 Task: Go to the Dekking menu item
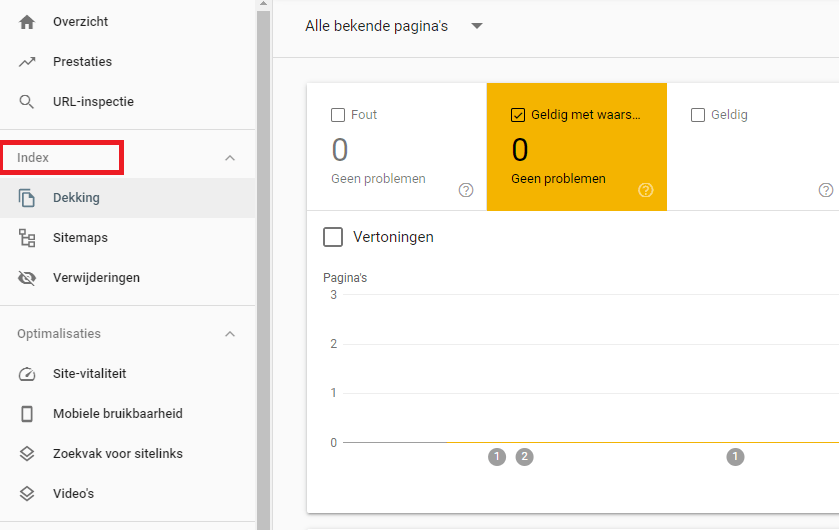click(76, 198)
